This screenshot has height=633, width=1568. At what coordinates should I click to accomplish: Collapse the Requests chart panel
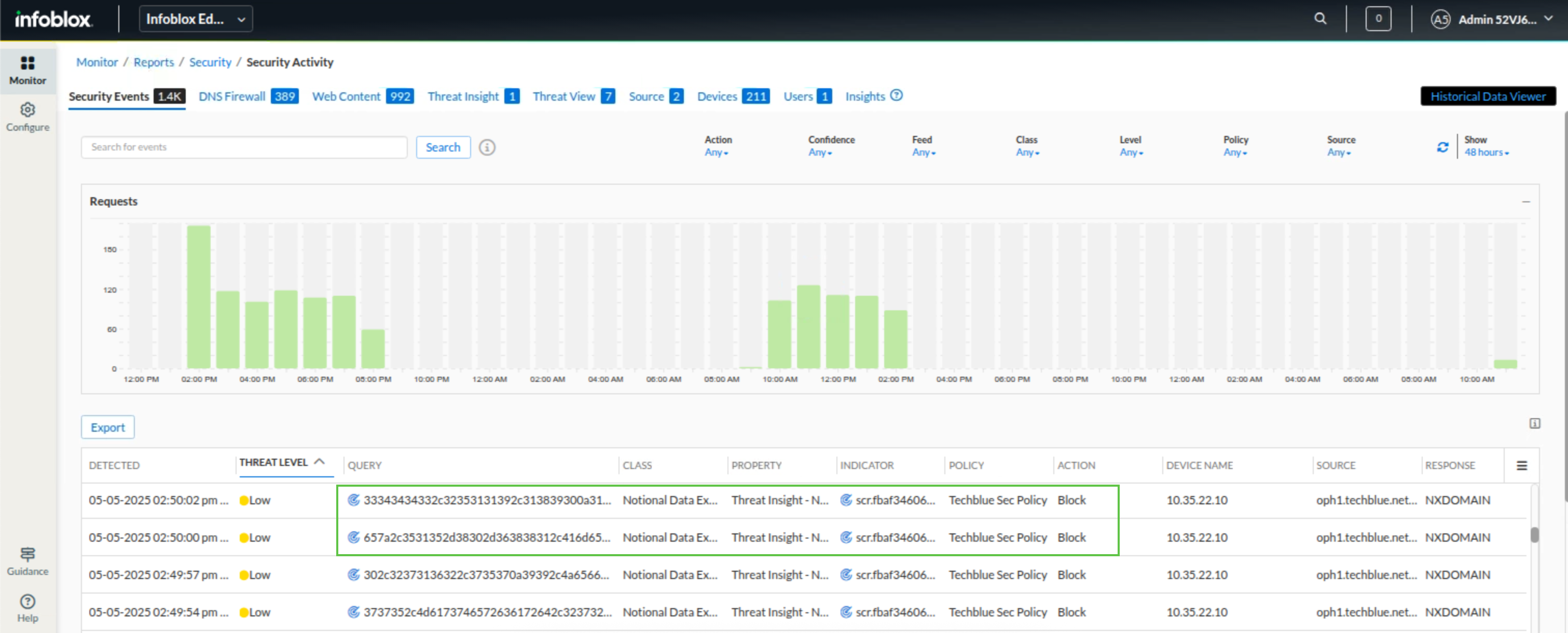click(x=1525, y=201)
